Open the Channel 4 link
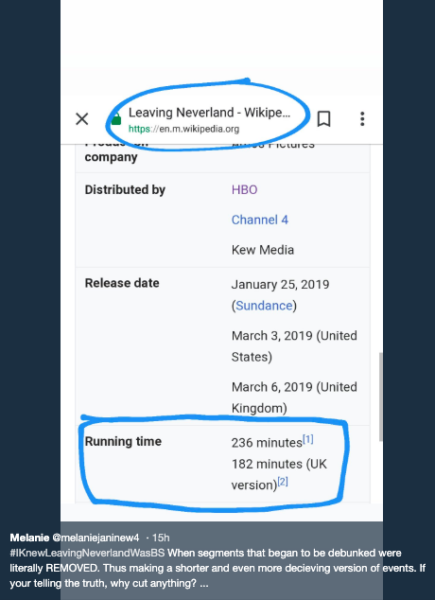Viewport: 435px width, 600px height. coord(260,220)
